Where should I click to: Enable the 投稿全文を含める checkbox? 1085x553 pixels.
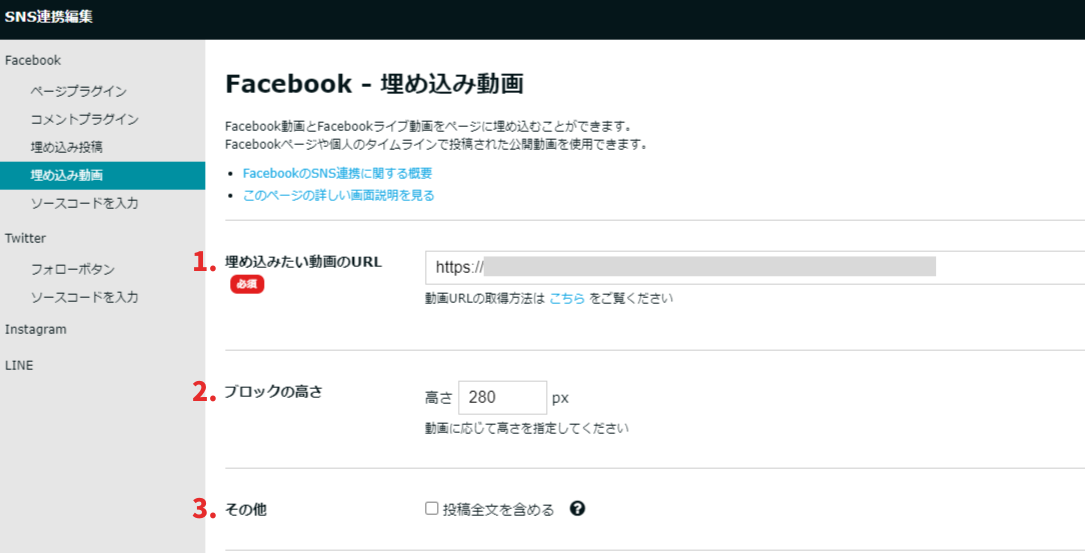pyautogui.click(x=432, y=509)
